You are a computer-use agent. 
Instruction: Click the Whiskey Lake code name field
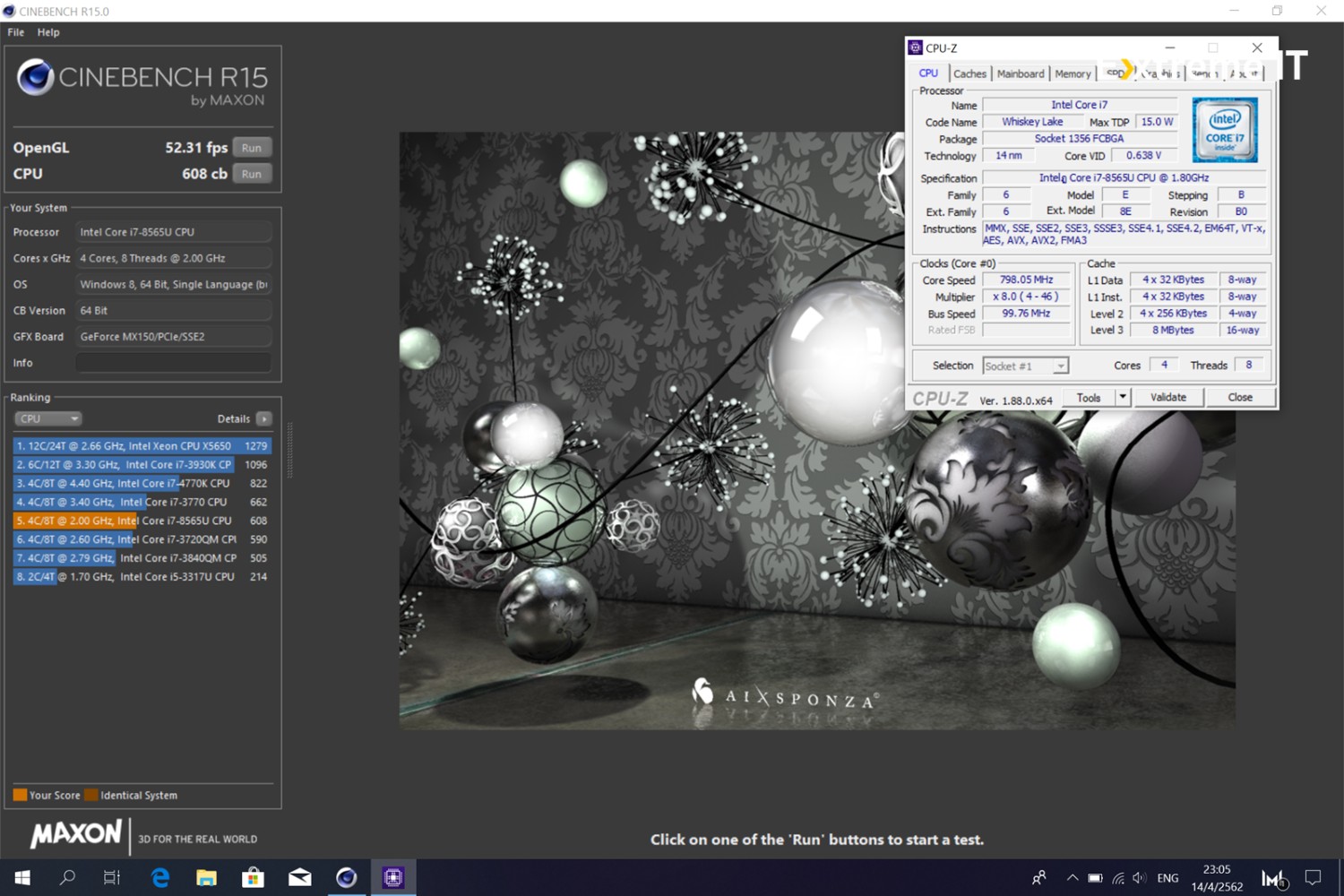1032,122
